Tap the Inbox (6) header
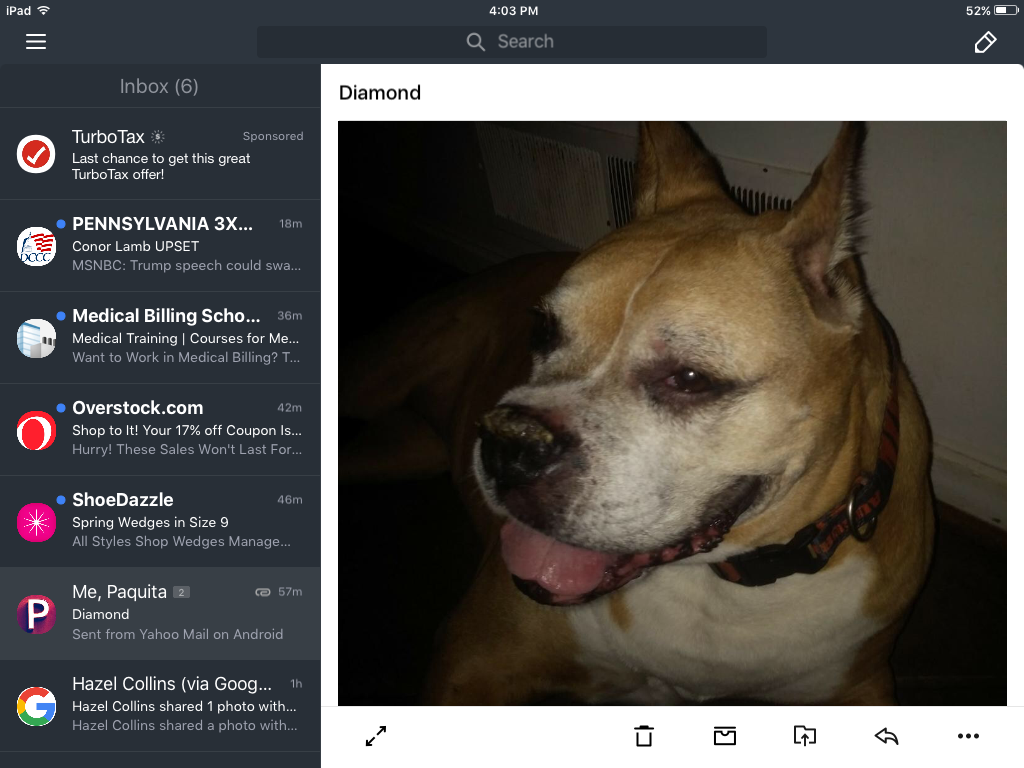The width and height of the screenshot is (1024, 768). click(x=159, y=86)
